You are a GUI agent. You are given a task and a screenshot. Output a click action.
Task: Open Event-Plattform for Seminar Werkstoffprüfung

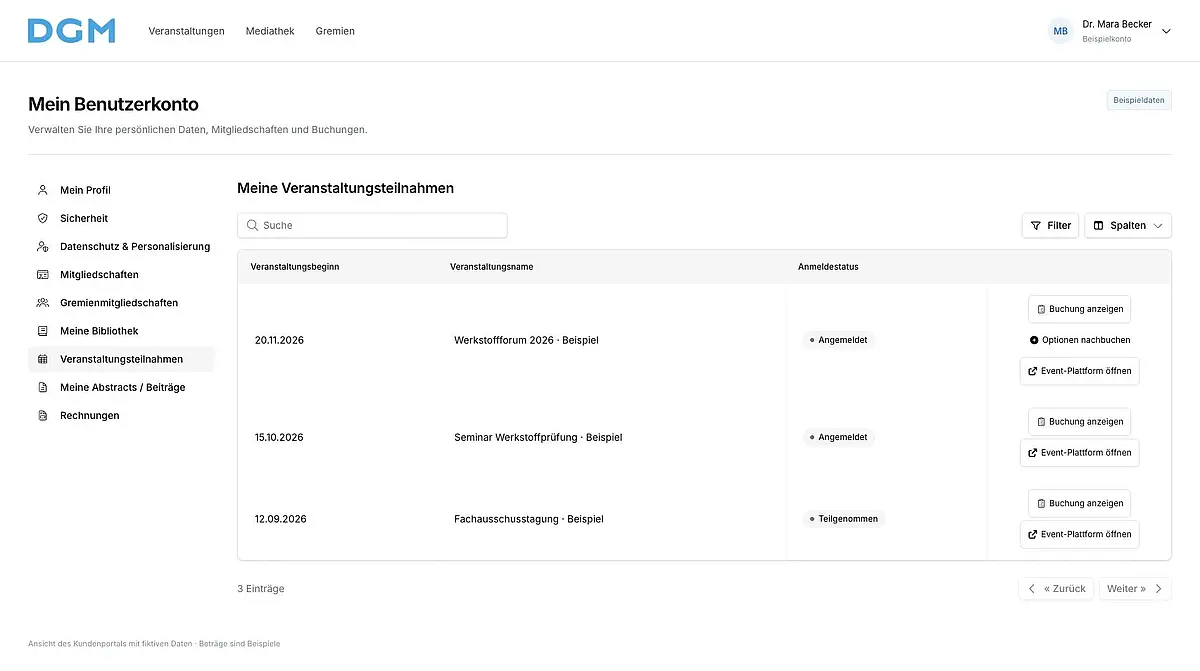[x=1079, y=452]
